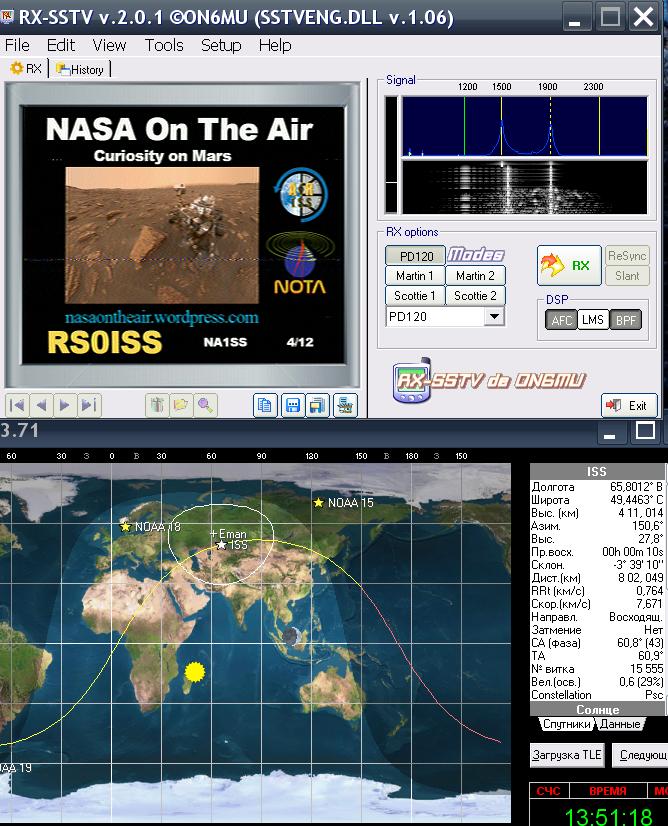Click the Slant correction button
This screenshot has width=668, height=826.
[627, 276]
